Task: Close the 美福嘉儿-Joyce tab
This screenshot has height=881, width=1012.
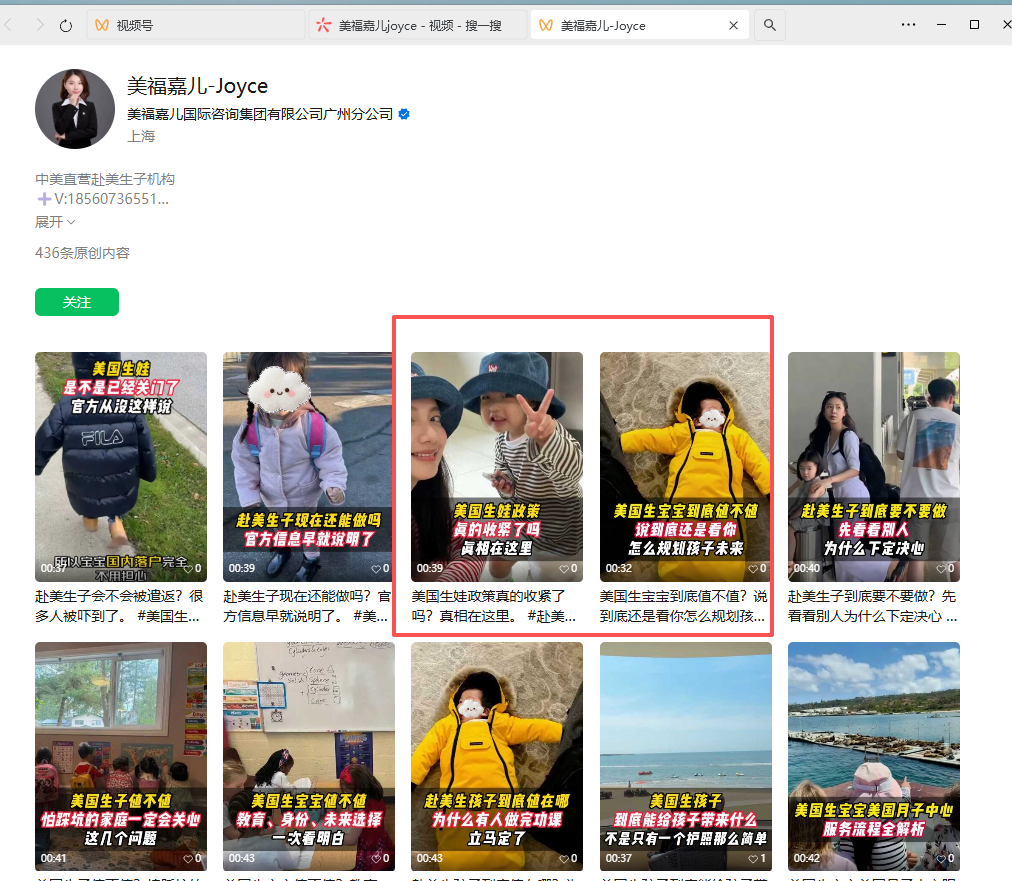Action: (733, 25)
